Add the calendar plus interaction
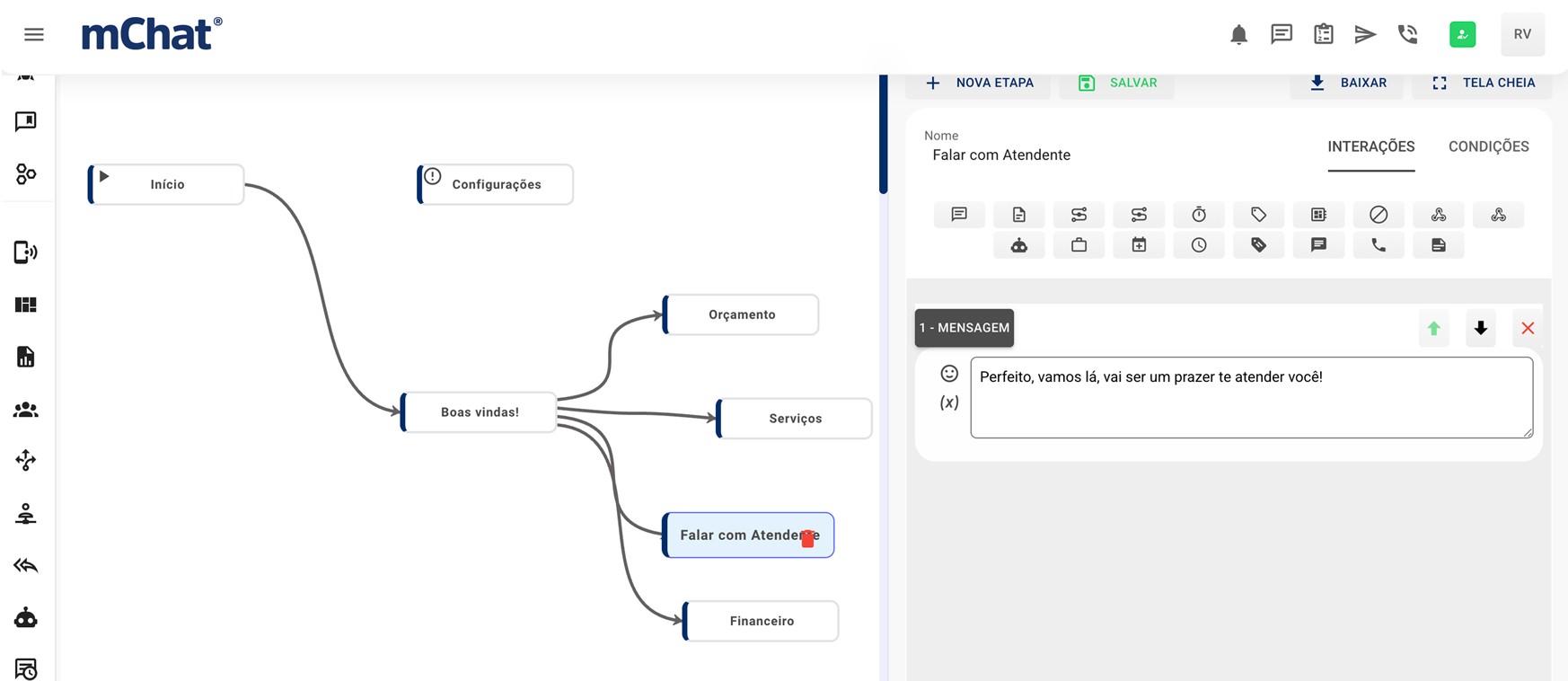Viewport: 1568px width, 681px height. (x=1139, y=245)
